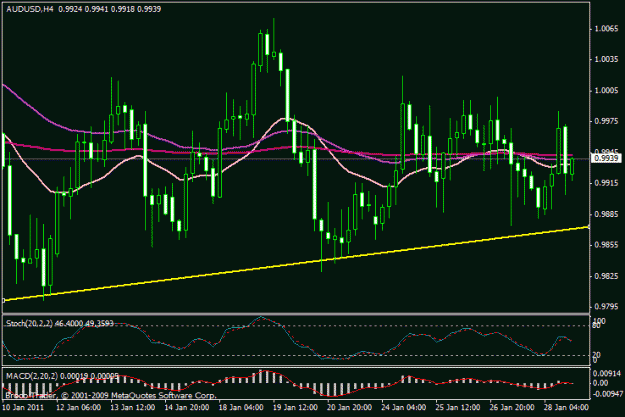This screenshot has width=625, height=417.
Task: Click the 25 Jan 12:00 time label
Action: click(x=458, y=407)
